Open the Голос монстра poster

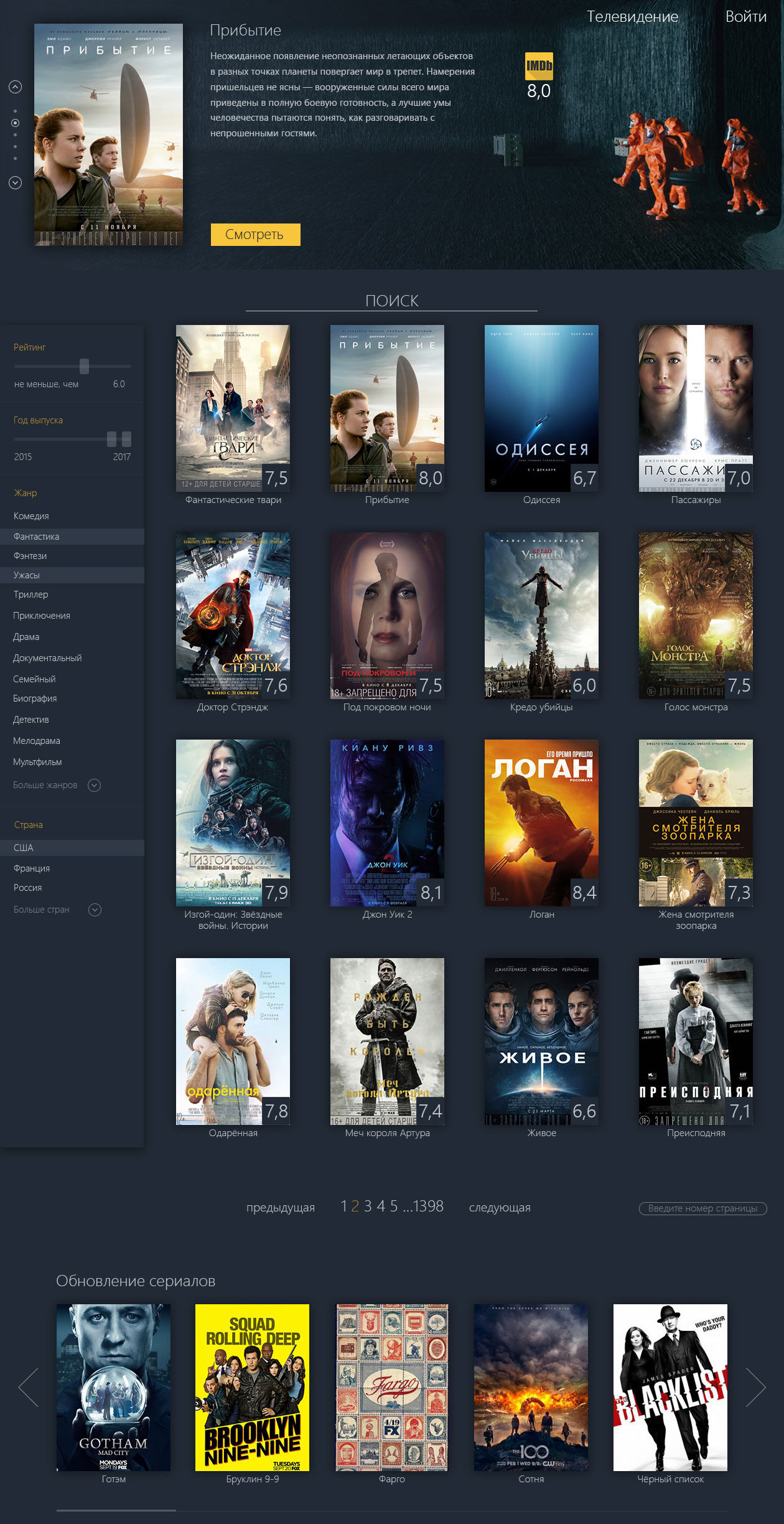pyautogui.click(x=696, y=616)
